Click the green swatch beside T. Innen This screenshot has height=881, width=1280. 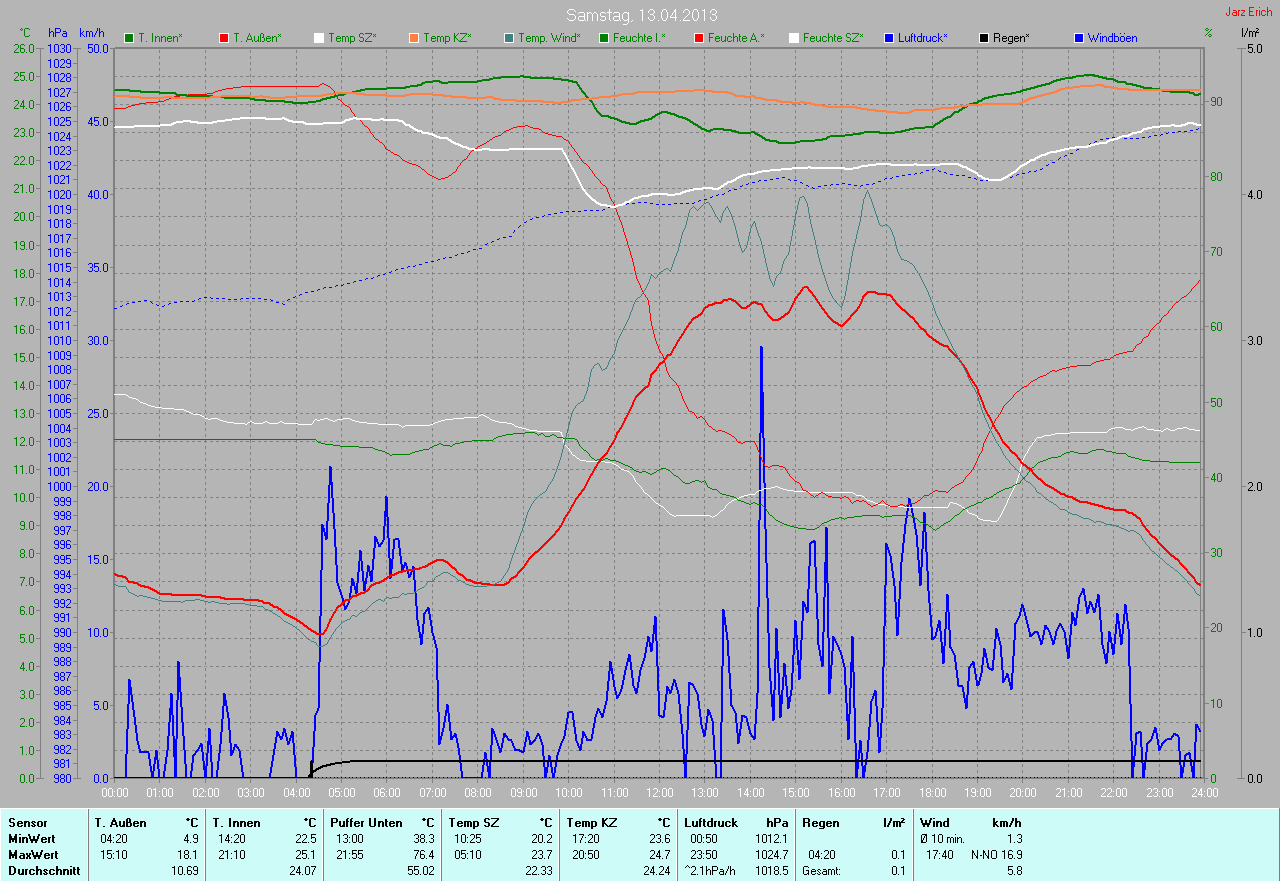pos(129,38)
